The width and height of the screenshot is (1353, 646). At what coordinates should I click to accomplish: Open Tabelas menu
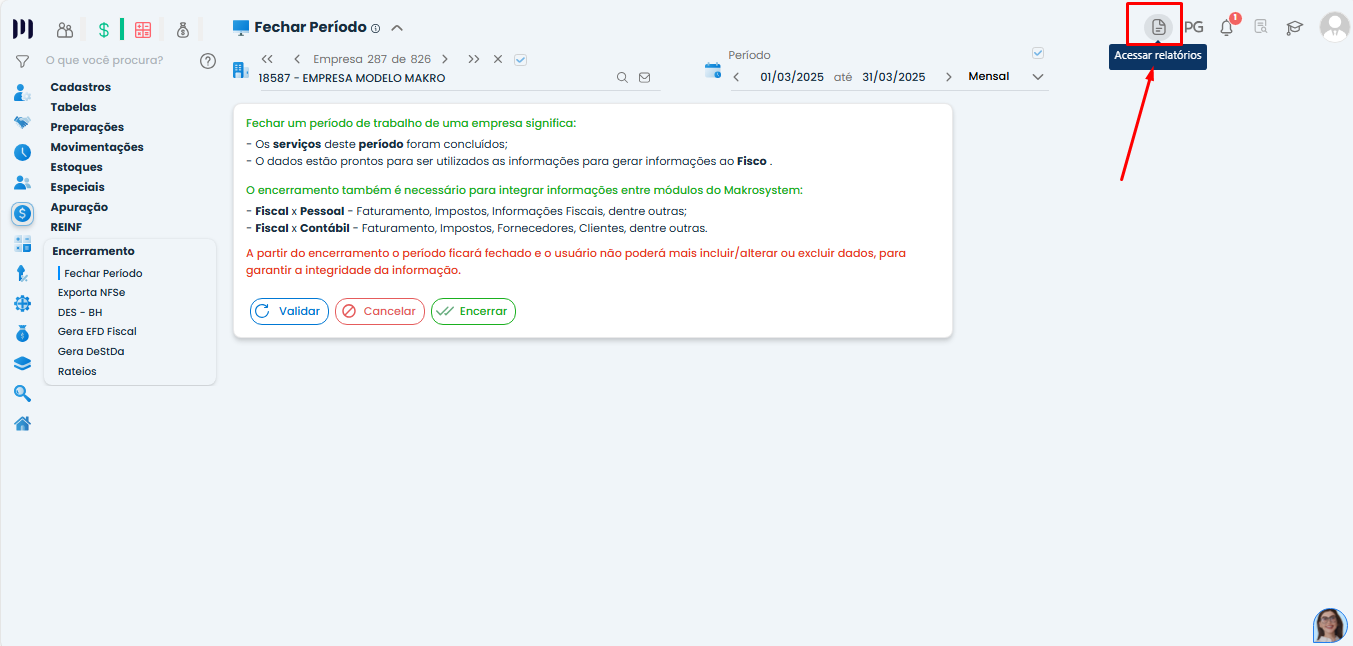(x=74, y=107)
